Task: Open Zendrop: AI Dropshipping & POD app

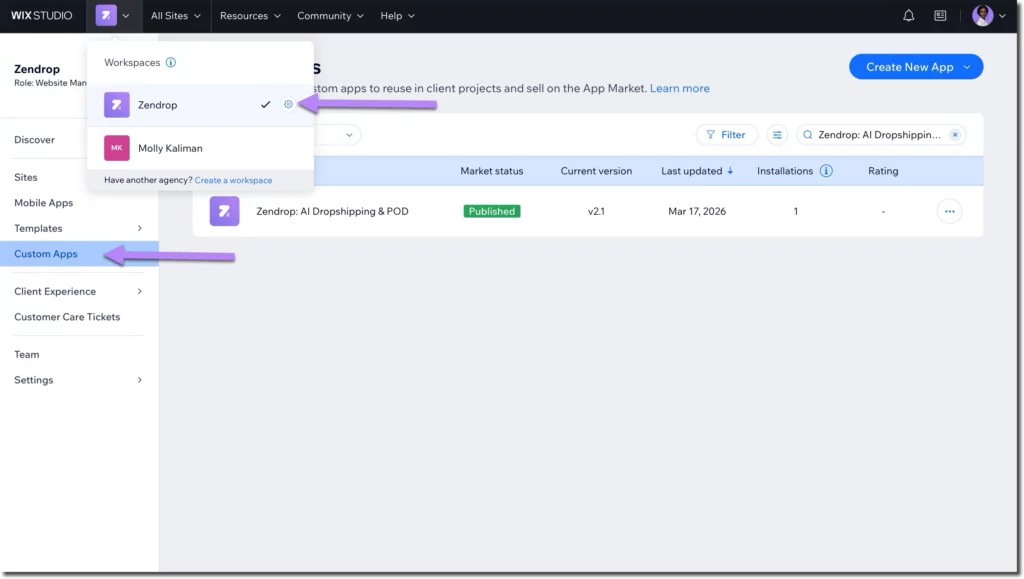Action: (x=332, y=211)
